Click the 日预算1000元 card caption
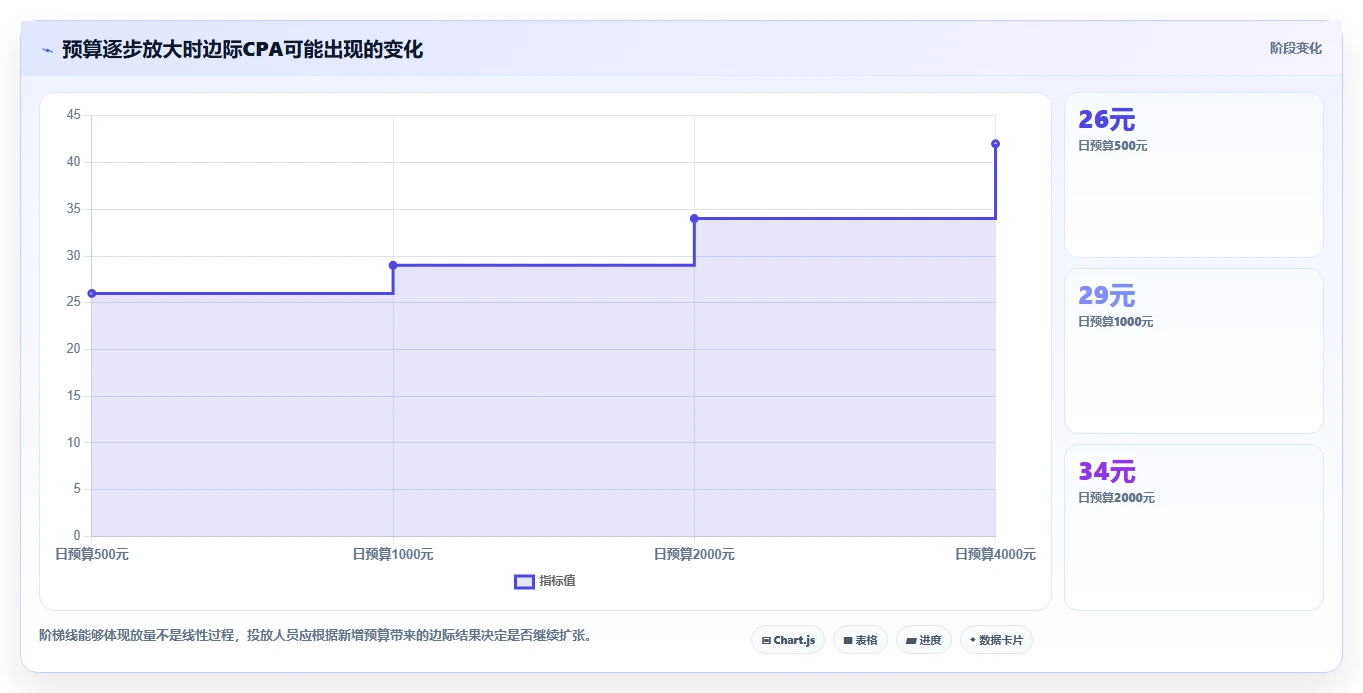Viewport: 1363px width, 693px height. pyautogui.click(x=1116, y=322)
